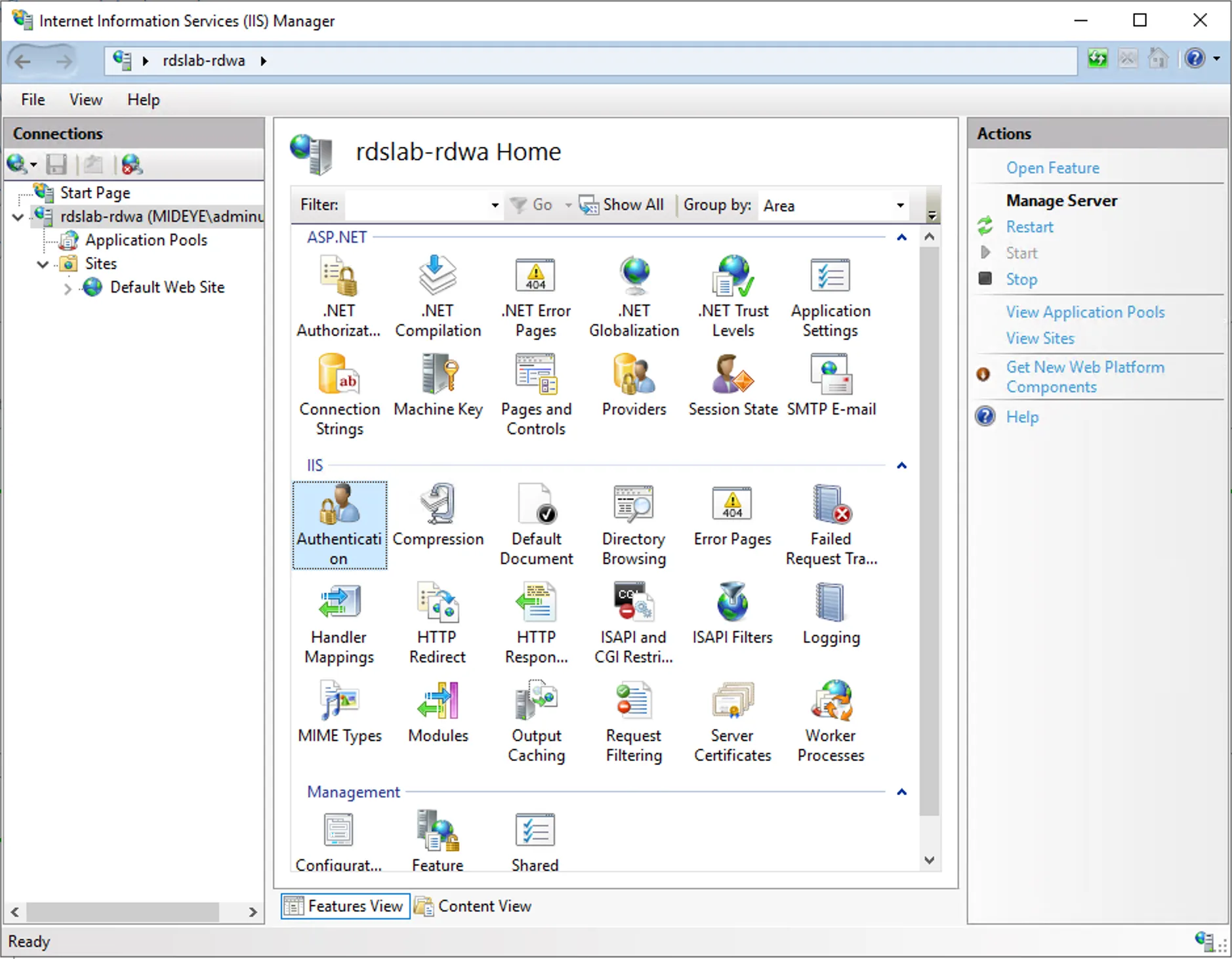Open the Group by Area dropdown
This screenshot has height=959, width=1232.
tap(899, 205)
